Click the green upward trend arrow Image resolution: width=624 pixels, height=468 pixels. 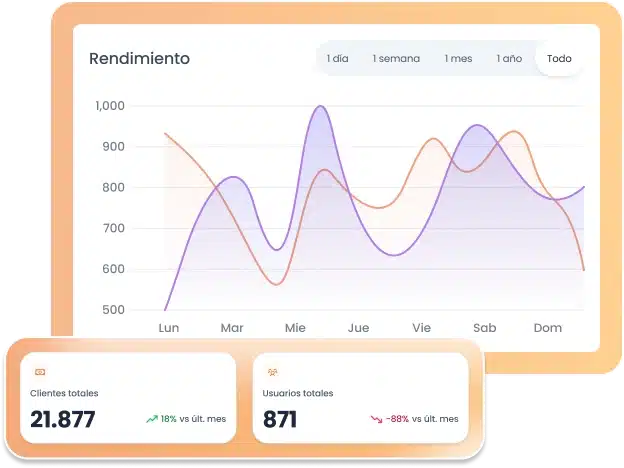click(x=151, y=419)
